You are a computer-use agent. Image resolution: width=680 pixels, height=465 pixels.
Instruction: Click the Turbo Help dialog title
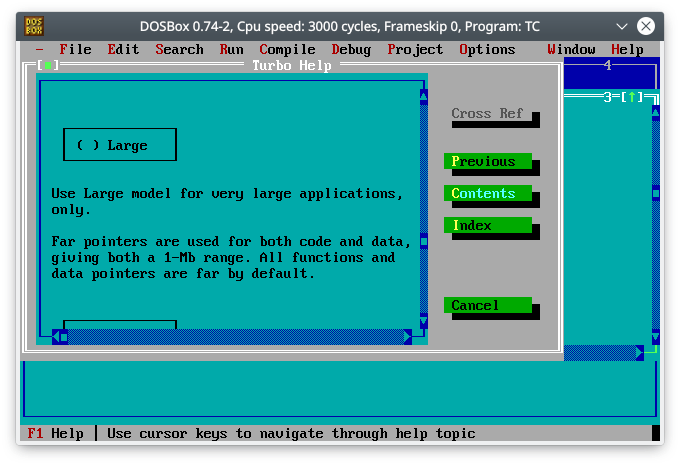pos(292,65)
